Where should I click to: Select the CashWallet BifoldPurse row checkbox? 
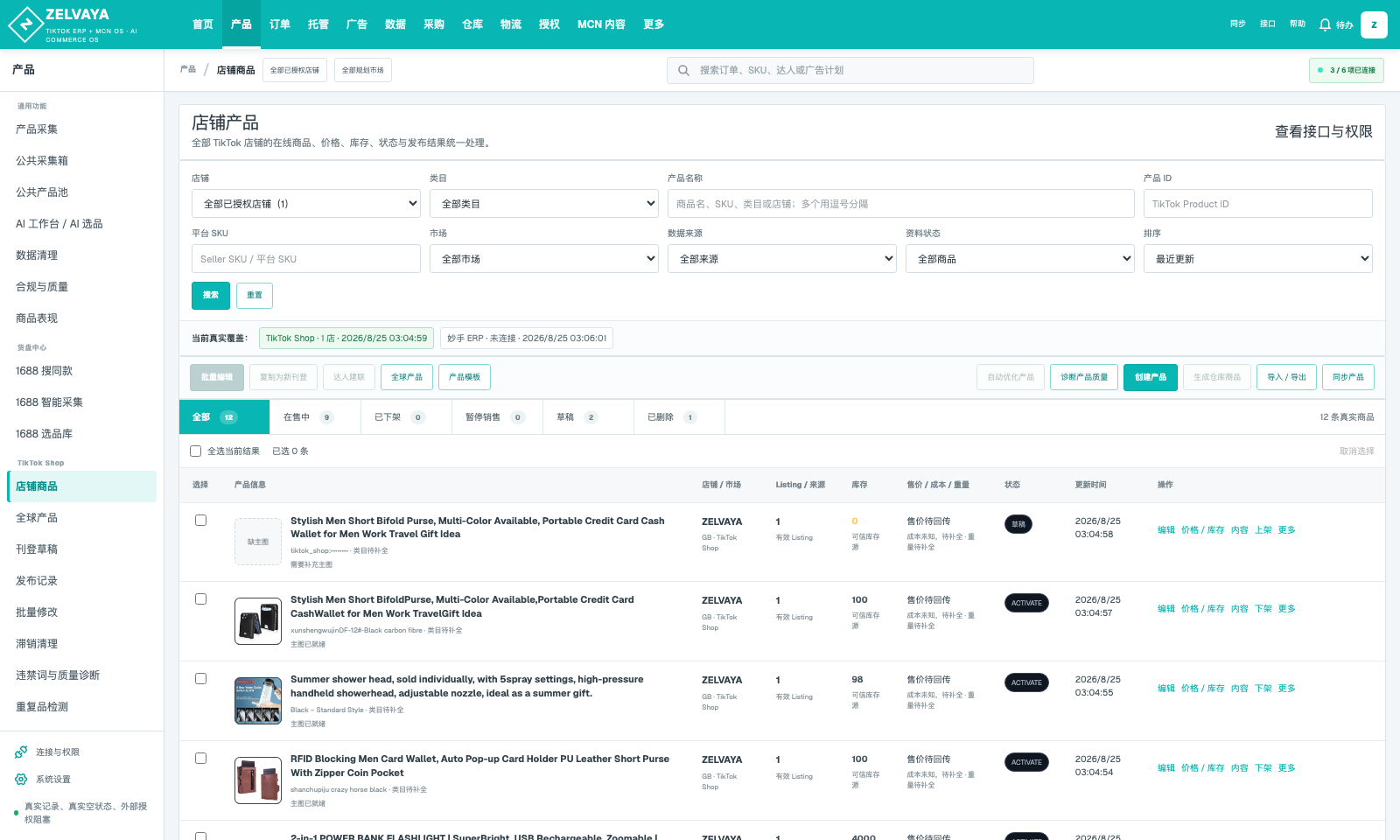[x=200, y=599]
